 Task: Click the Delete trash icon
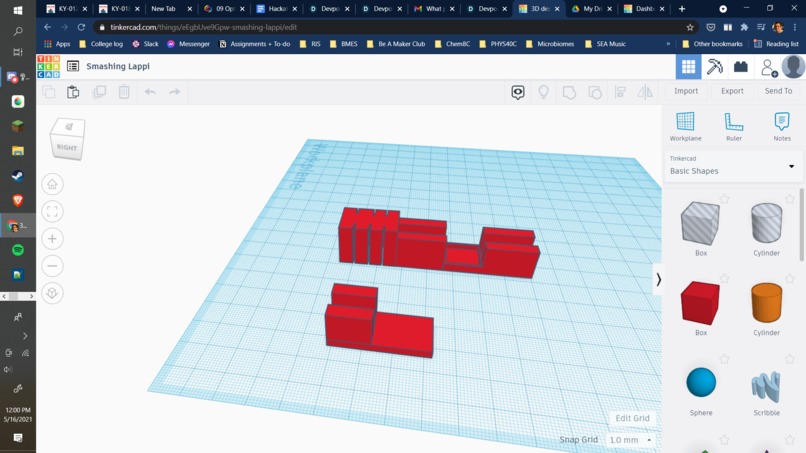pos(124,92)
